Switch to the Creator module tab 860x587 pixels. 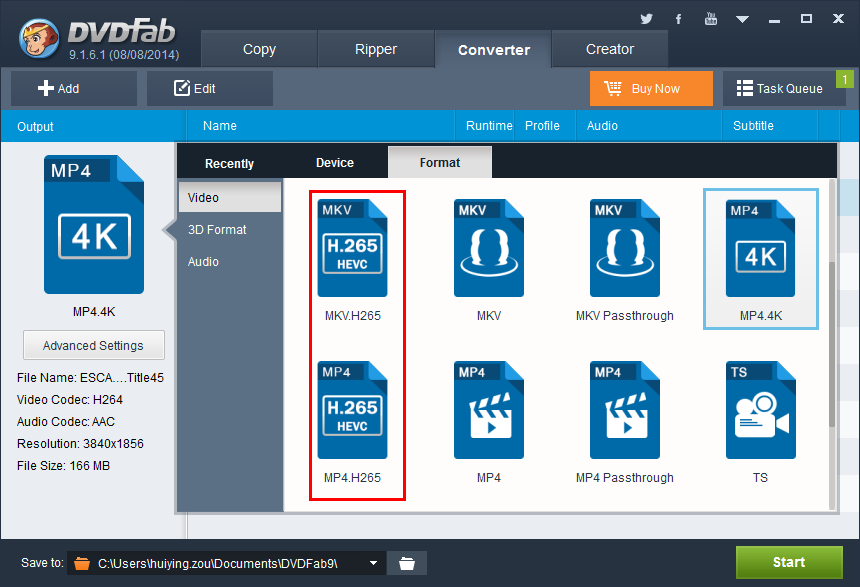point(610,49)
